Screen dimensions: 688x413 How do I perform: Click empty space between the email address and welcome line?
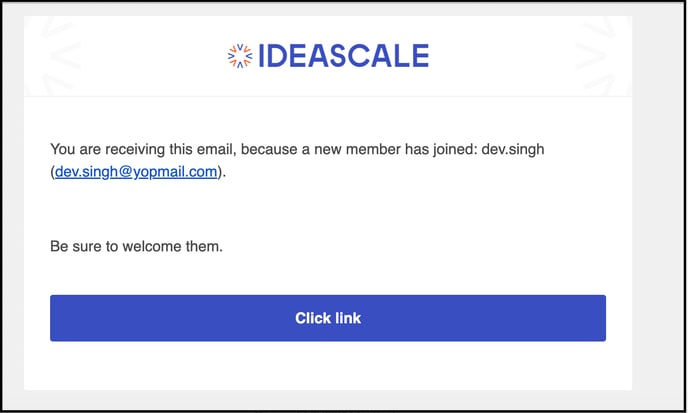pos(328,209)
